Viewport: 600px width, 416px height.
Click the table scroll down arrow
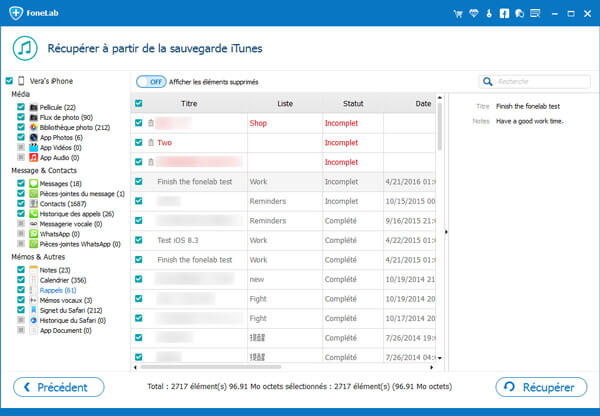point(440,358)
